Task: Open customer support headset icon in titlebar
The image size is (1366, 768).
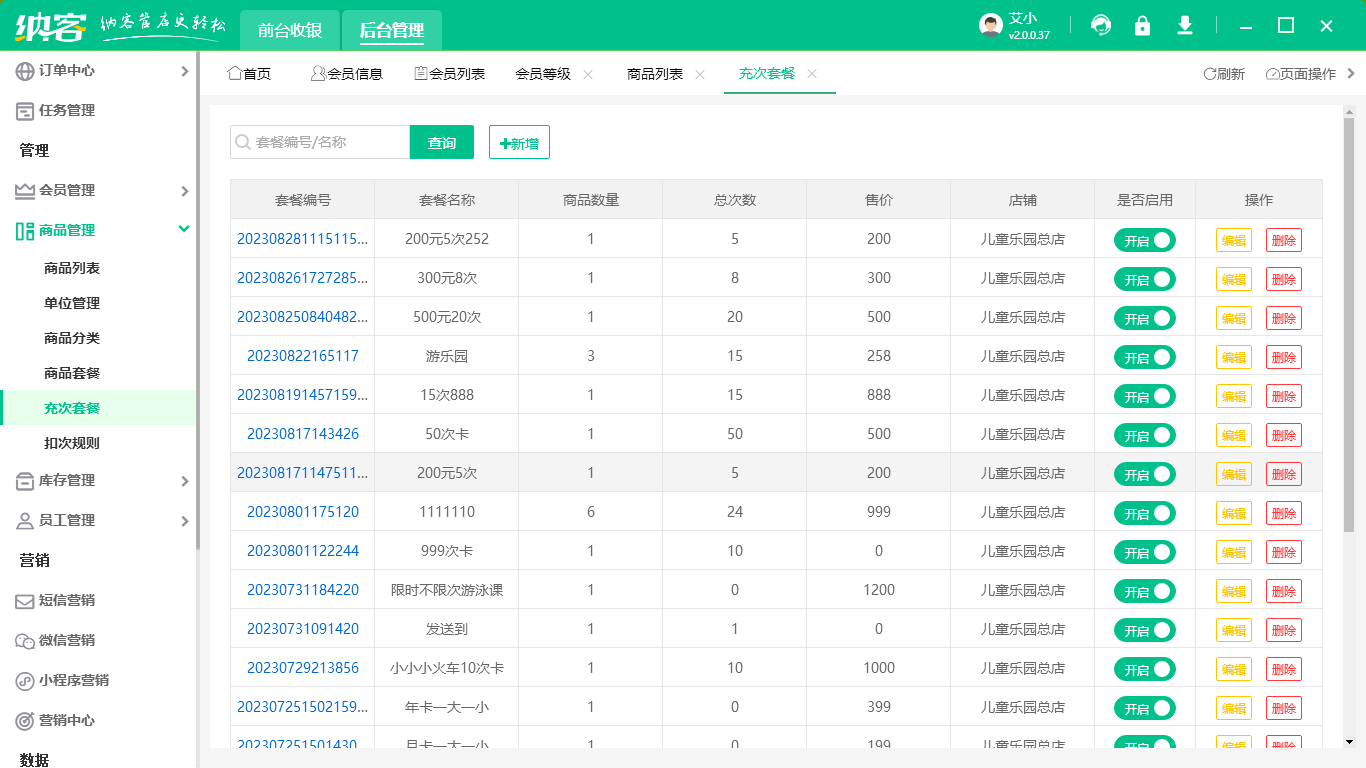Action: point(1100,25)
